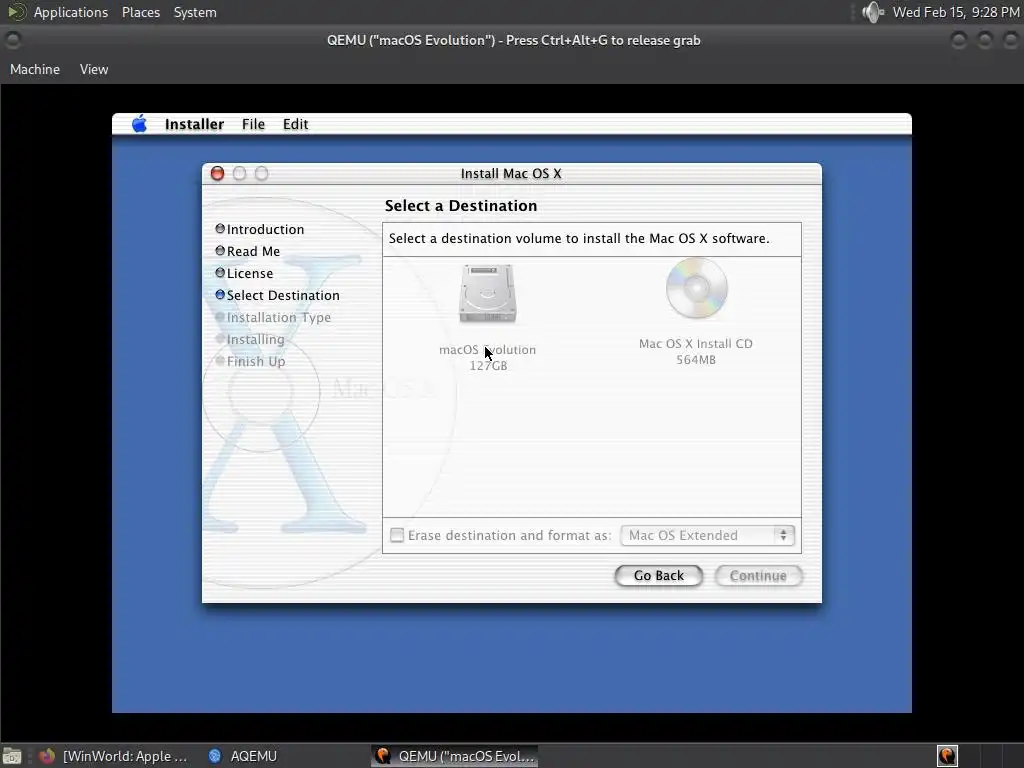This screenshot has height=768, width=1024.
Task: Click the 564MB size text
Action: 696,360
